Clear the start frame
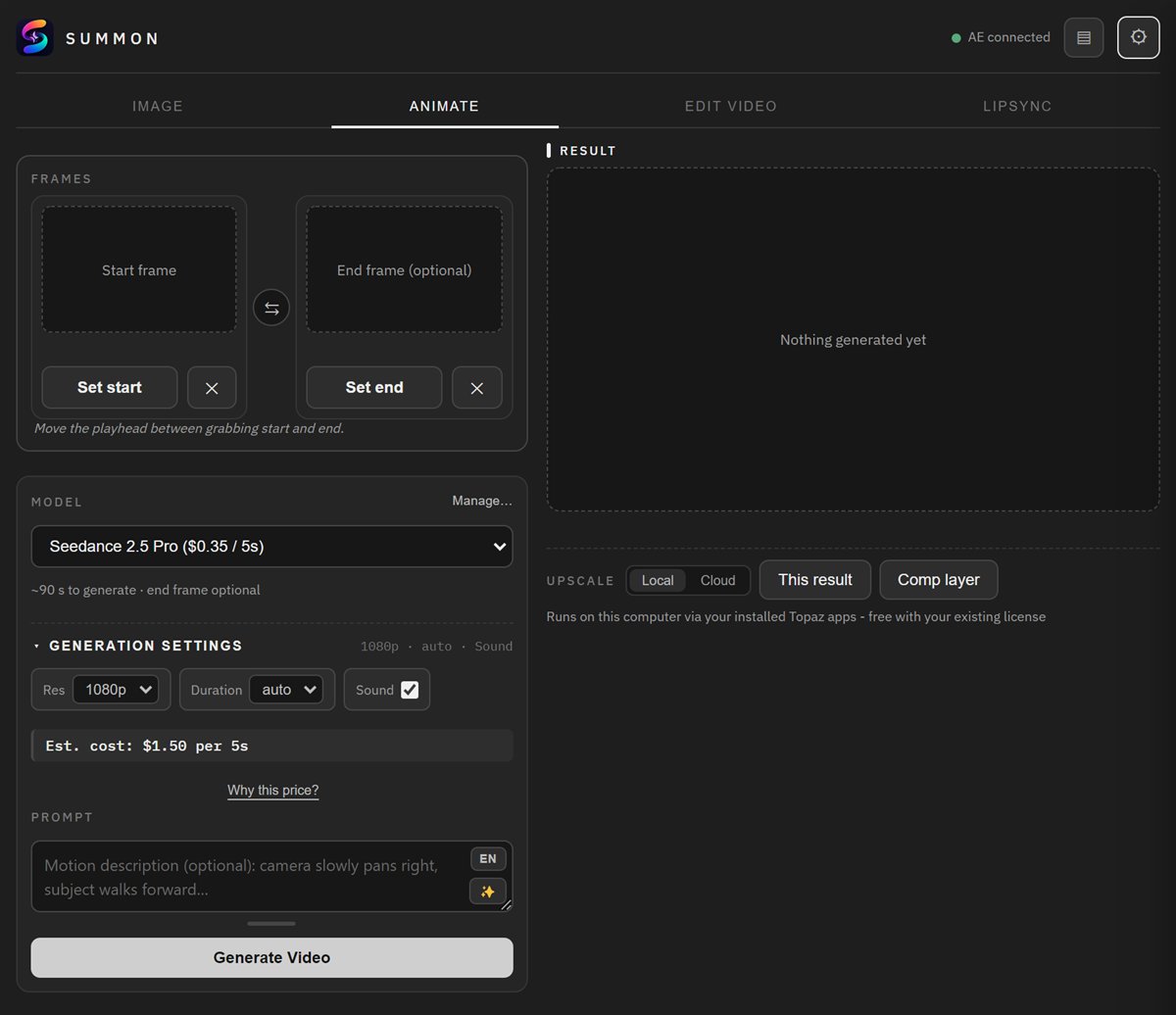 tap(212, 388)
